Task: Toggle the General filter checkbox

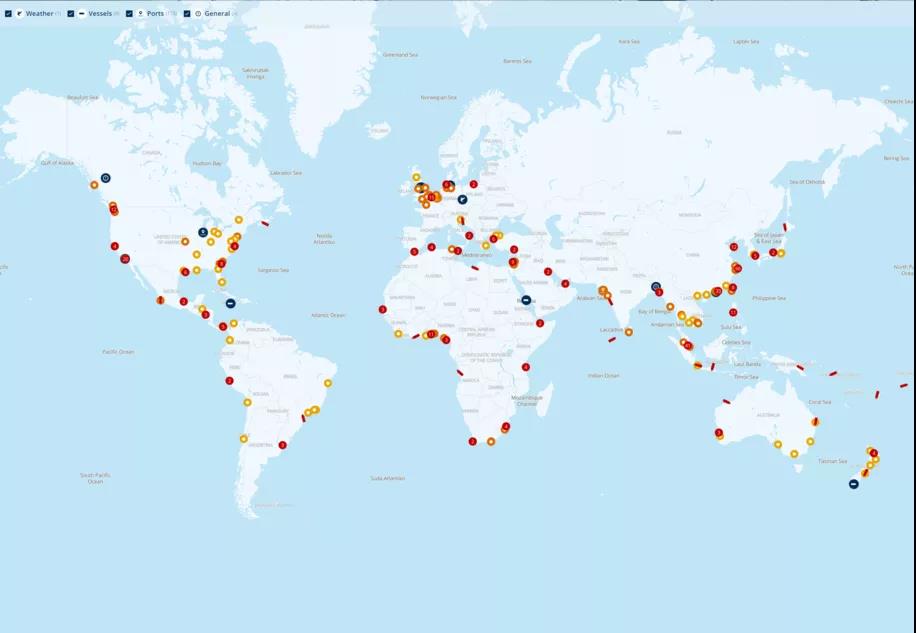Action: tap(187, 14)
